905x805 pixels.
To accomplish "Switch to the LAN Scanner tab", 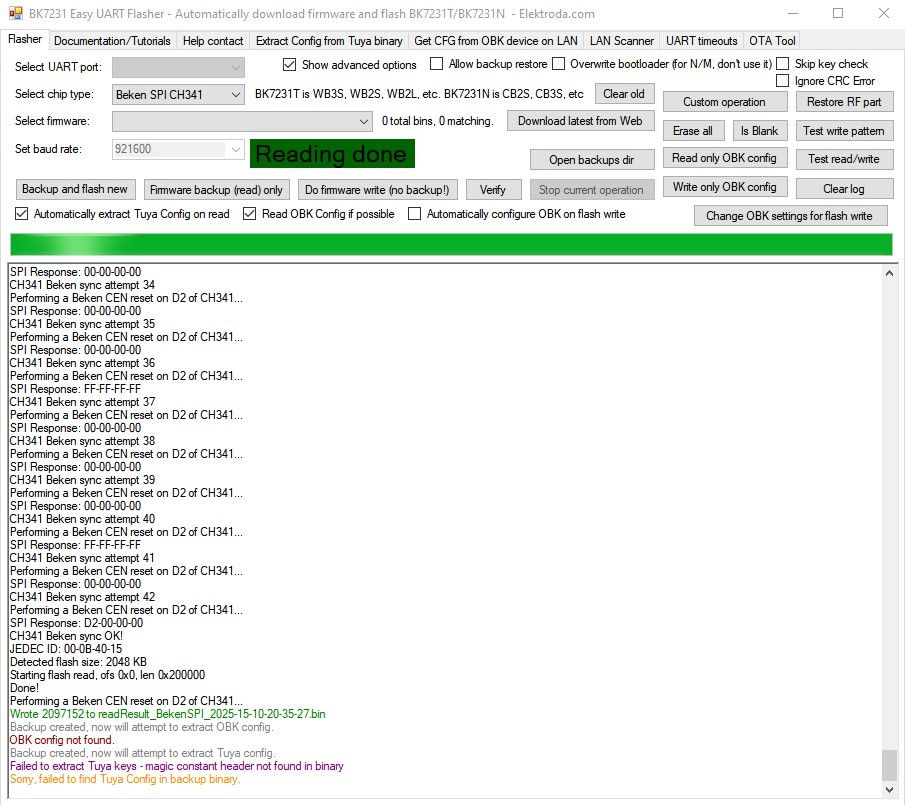I will tap(622, 41).
